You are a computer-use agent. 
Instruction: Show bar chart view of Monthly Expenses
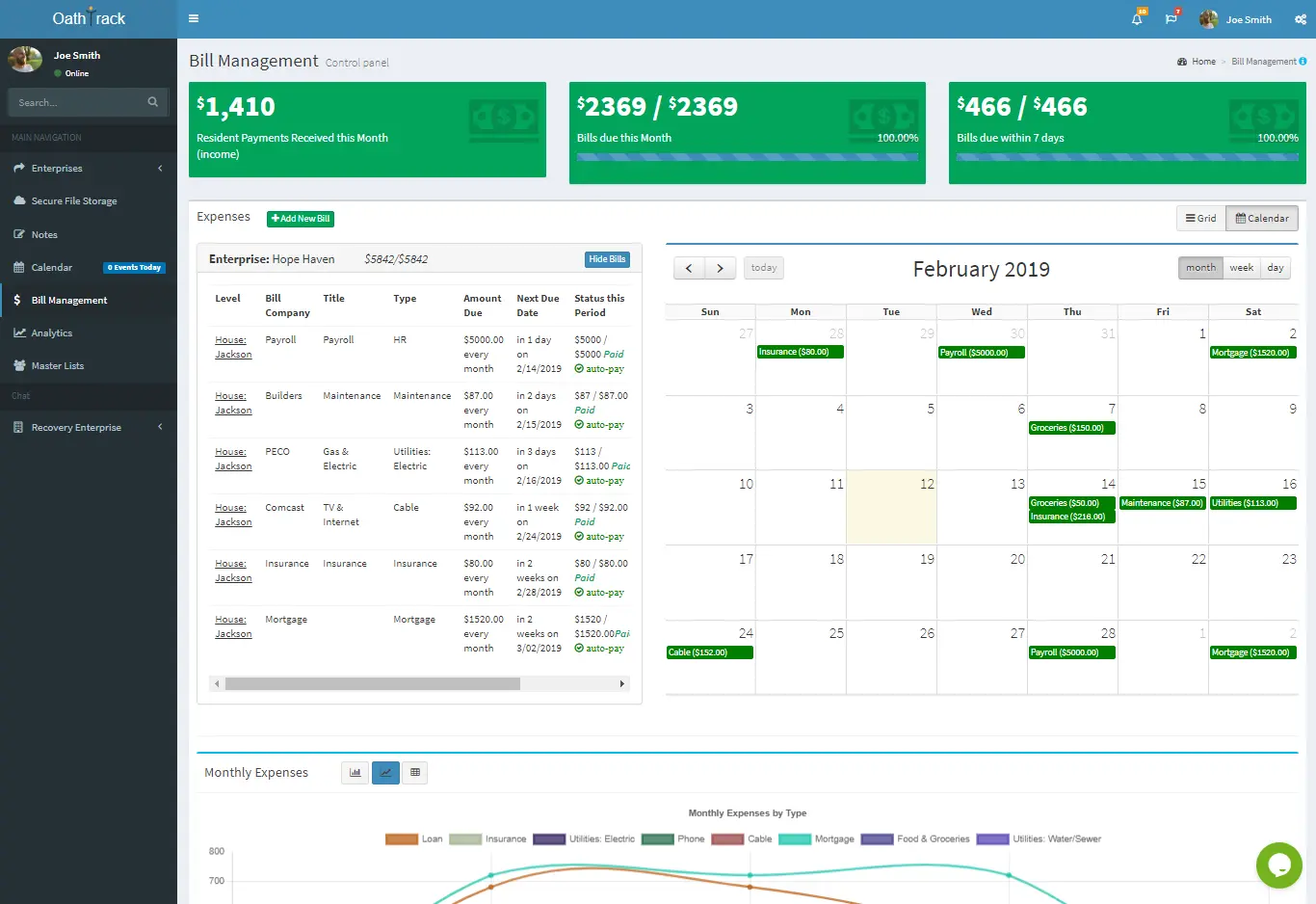355,772
